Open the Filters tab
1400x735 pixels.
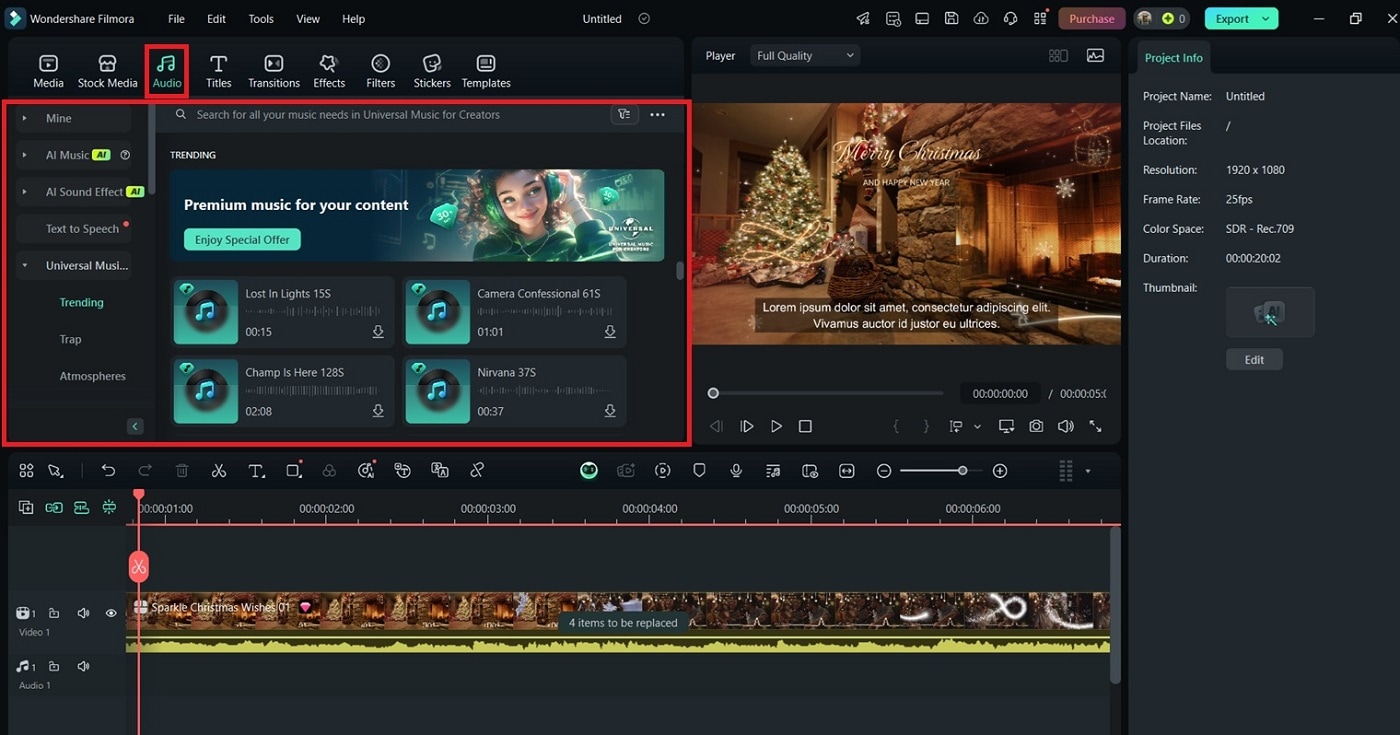pos(381,71)
